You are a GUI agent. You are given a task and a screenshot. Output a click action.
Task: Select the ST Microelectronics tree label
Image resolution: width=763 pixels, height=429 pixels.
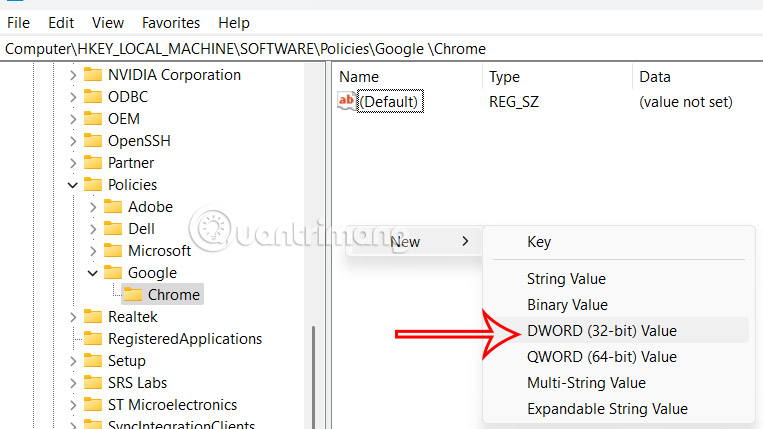click(172, 405)
